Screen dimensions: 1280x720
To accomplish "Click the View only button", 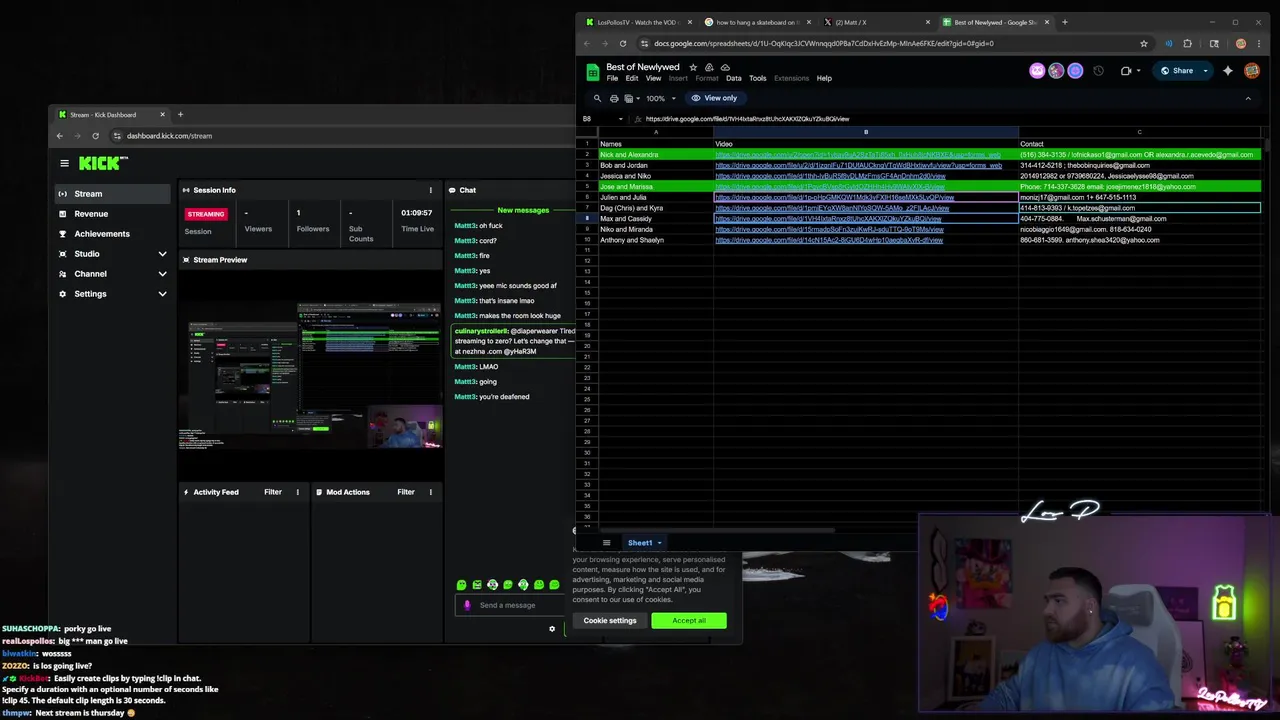I will point(714,98).
